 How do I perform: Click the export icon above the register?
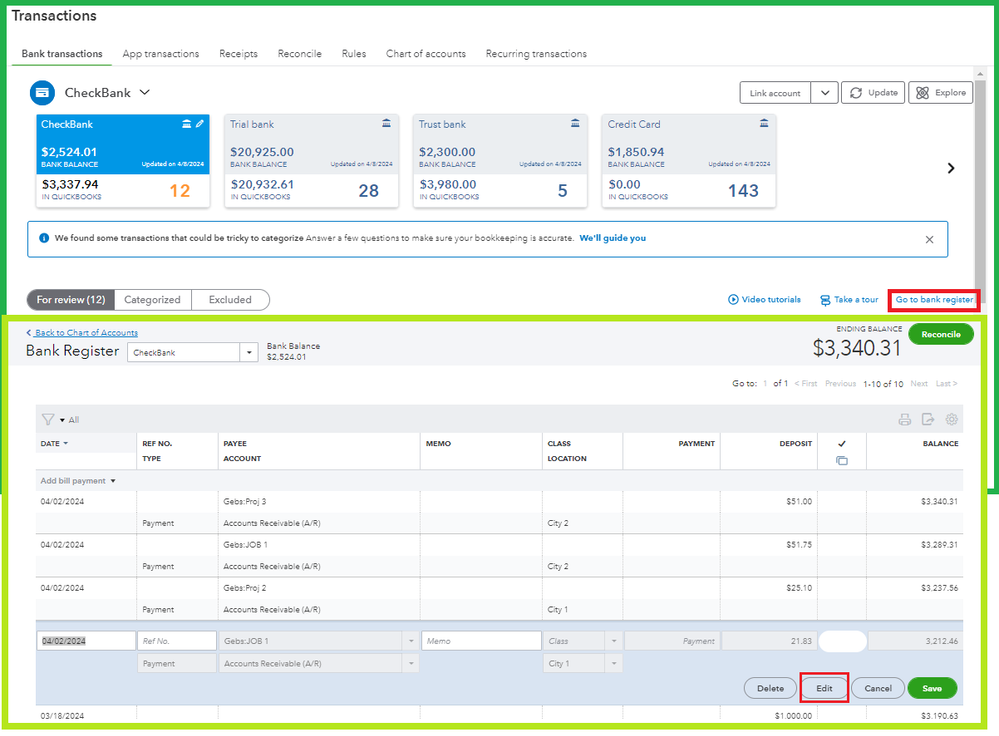click(x=927, y=420)
